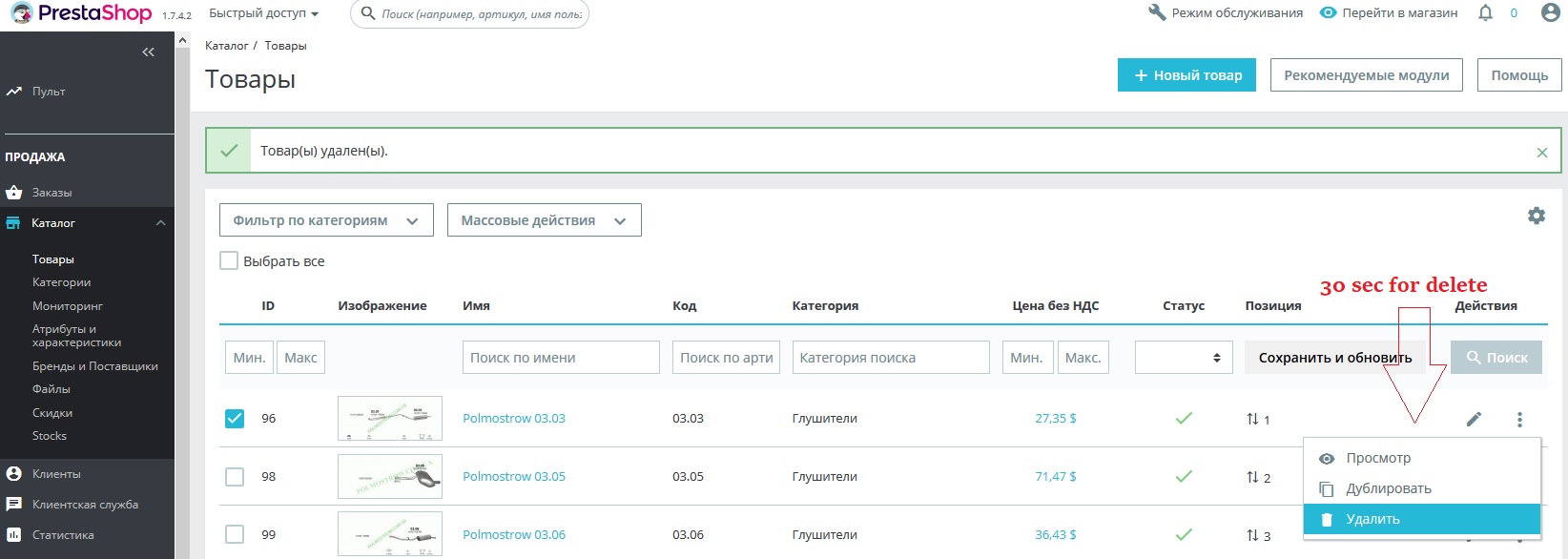Open the Статус filter select box

[x=1183, y=358]
